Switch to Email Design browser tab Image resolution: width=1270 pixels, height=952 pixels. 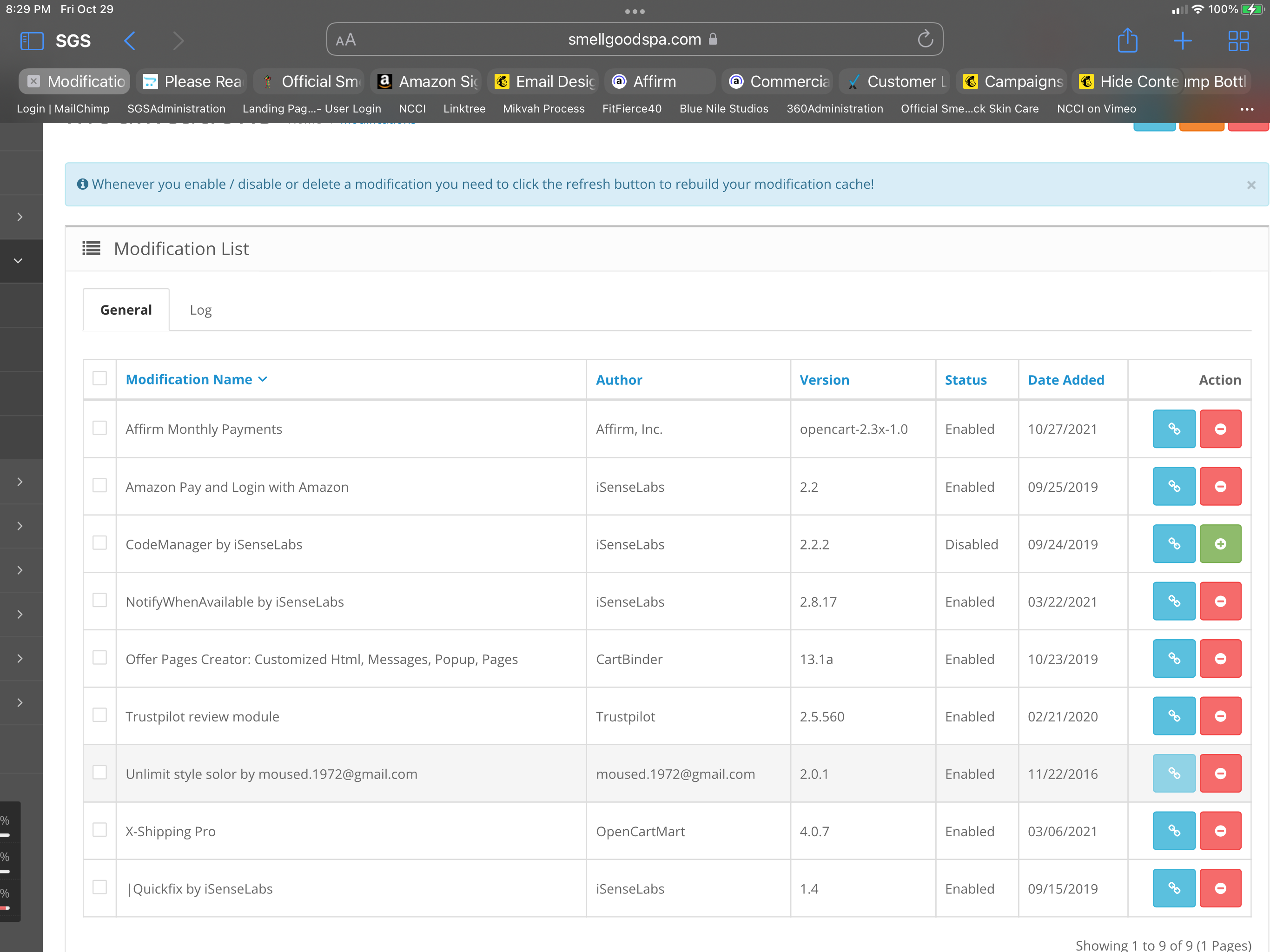tap(543, 81)
